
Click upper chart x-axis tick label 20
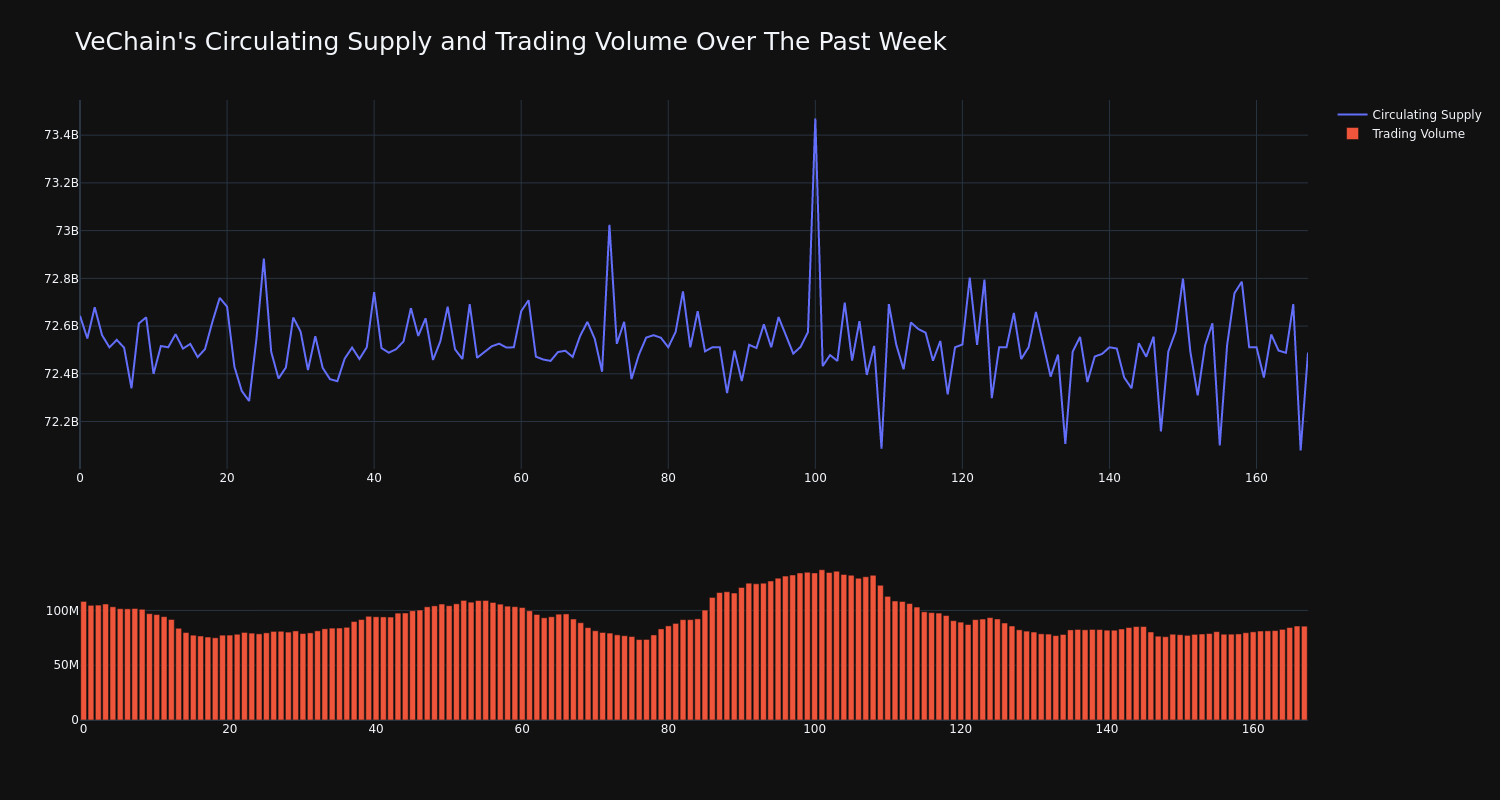click(227, 478)
